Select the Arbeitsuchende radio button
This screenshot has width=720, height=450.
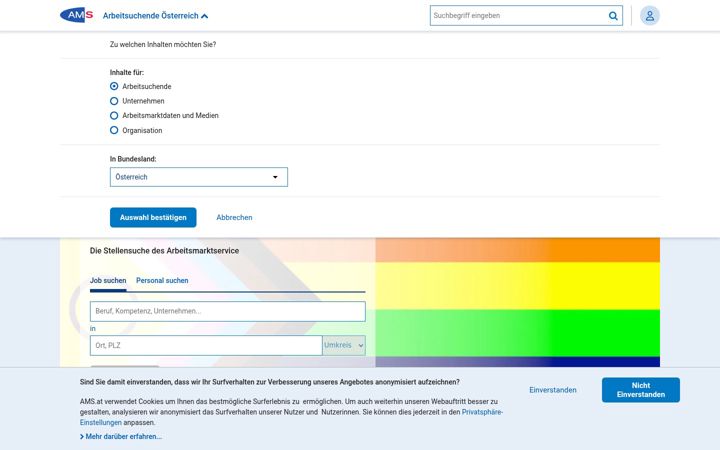point(114,86)
